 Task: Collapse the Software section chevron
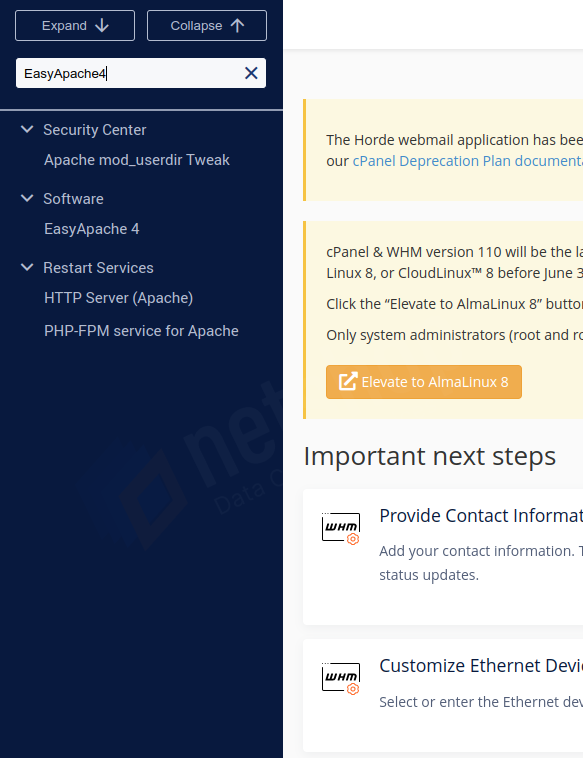click(x=28, y=198)
